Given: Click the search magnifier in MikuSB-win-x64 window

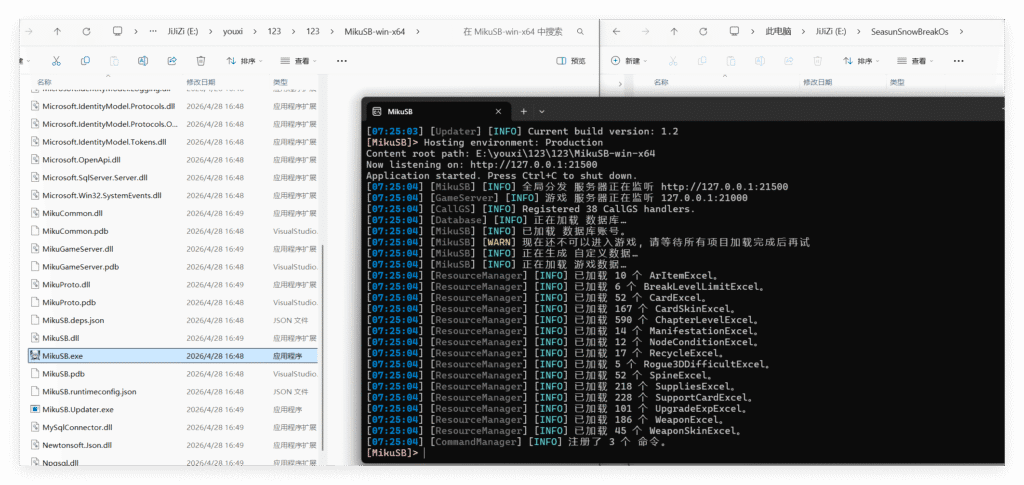Looking at the screenshot, I should [x=580, y=31].
